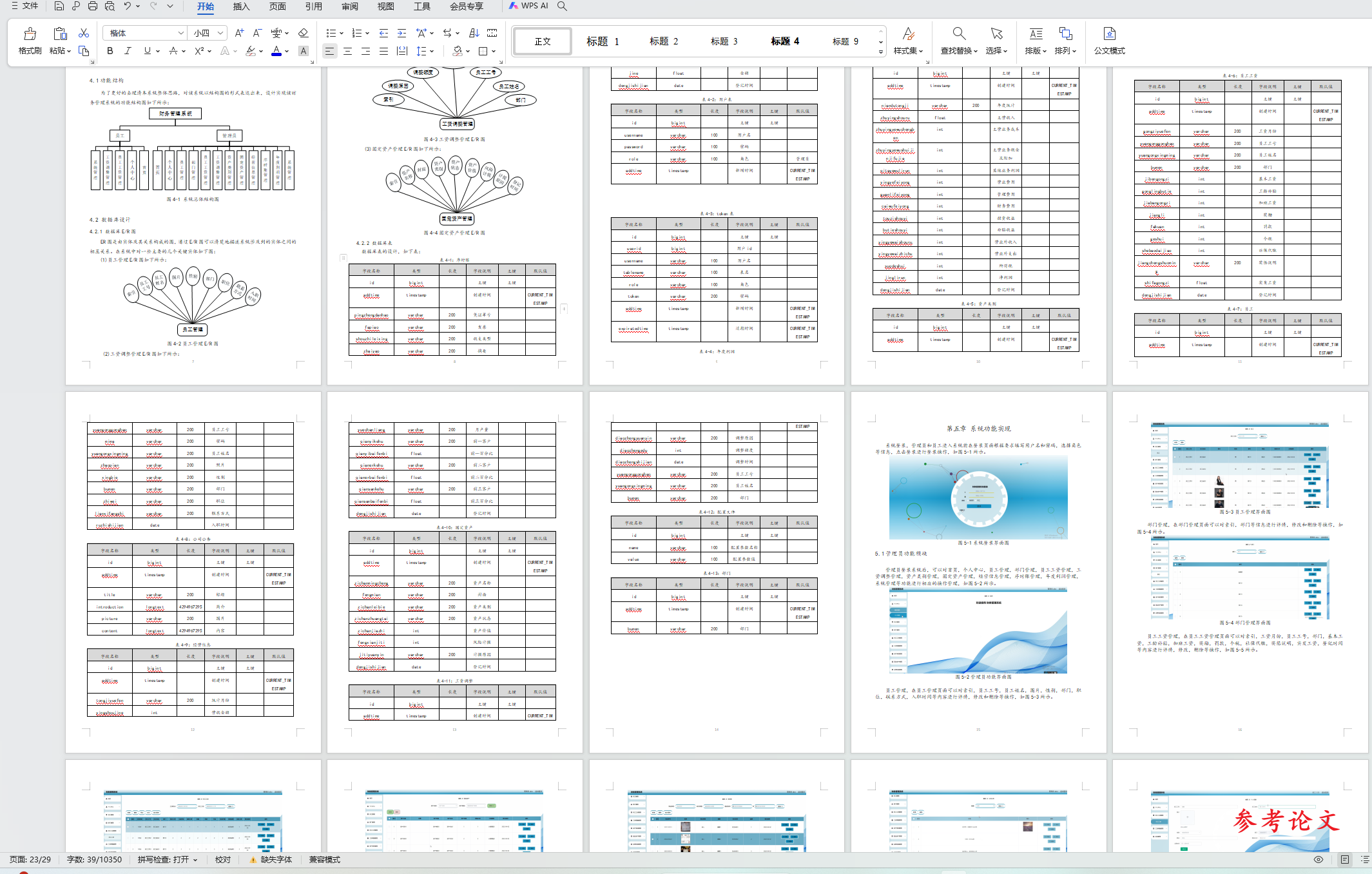This screenshot has height=874, width=1372.
Task: Expand the line spacing dropdown arrow
Action: (432, 51)
